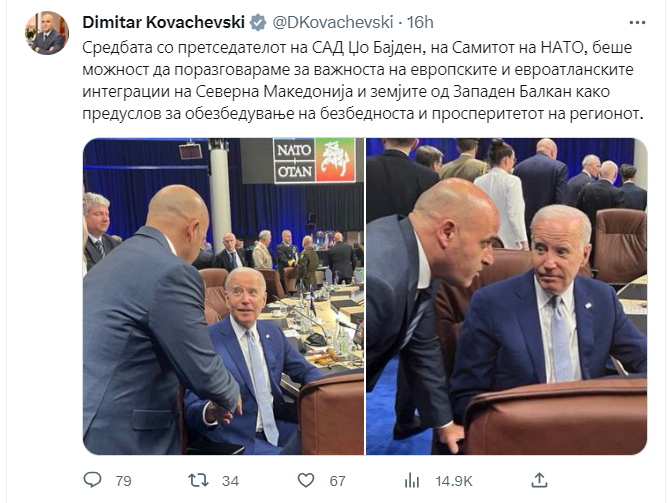This screenshot has width=667, height=503.
Task: Open the @DKovachevski handle link
Action: 332,22
